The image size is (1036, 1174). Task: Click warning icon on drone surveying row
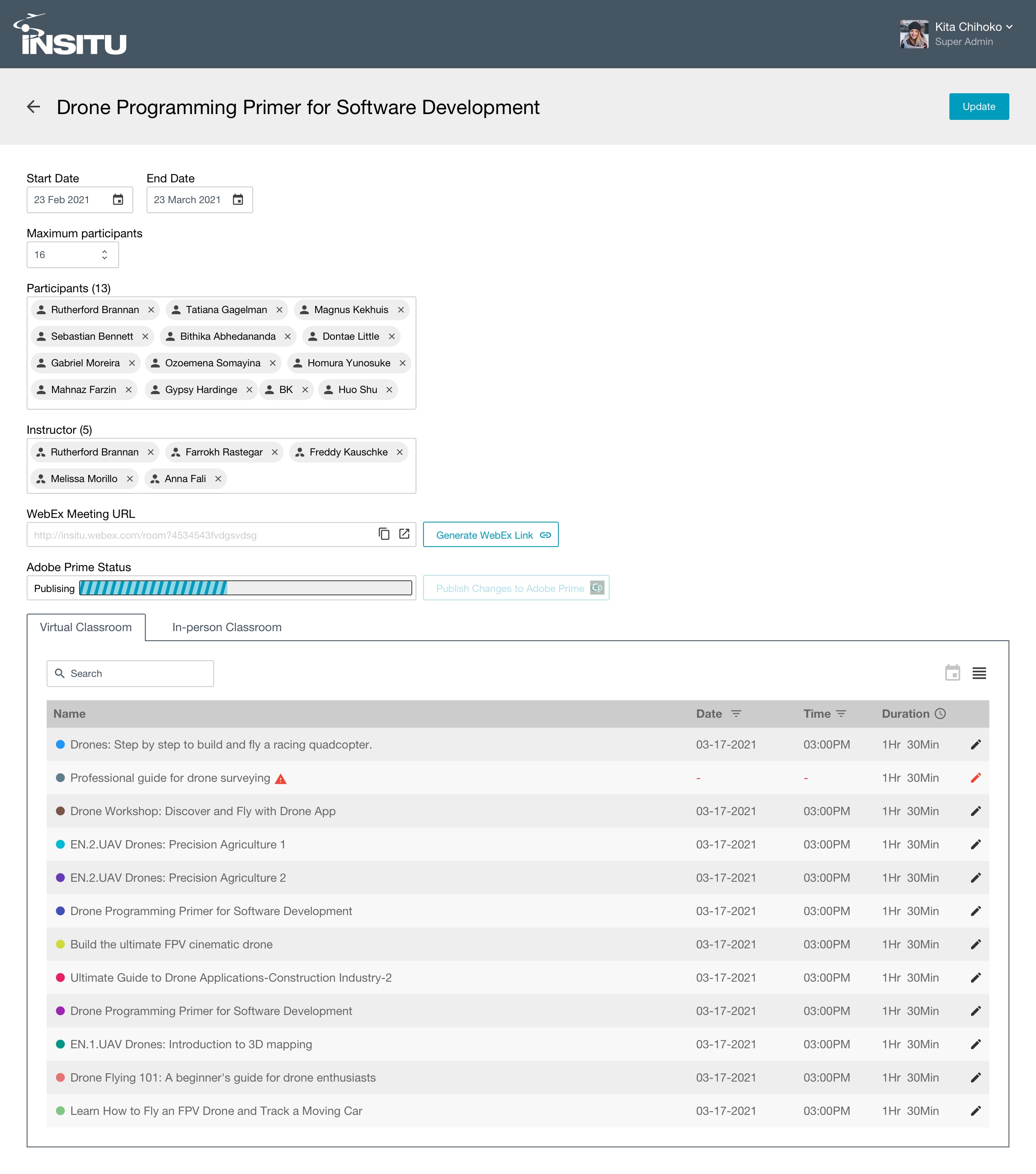(280, 779)
